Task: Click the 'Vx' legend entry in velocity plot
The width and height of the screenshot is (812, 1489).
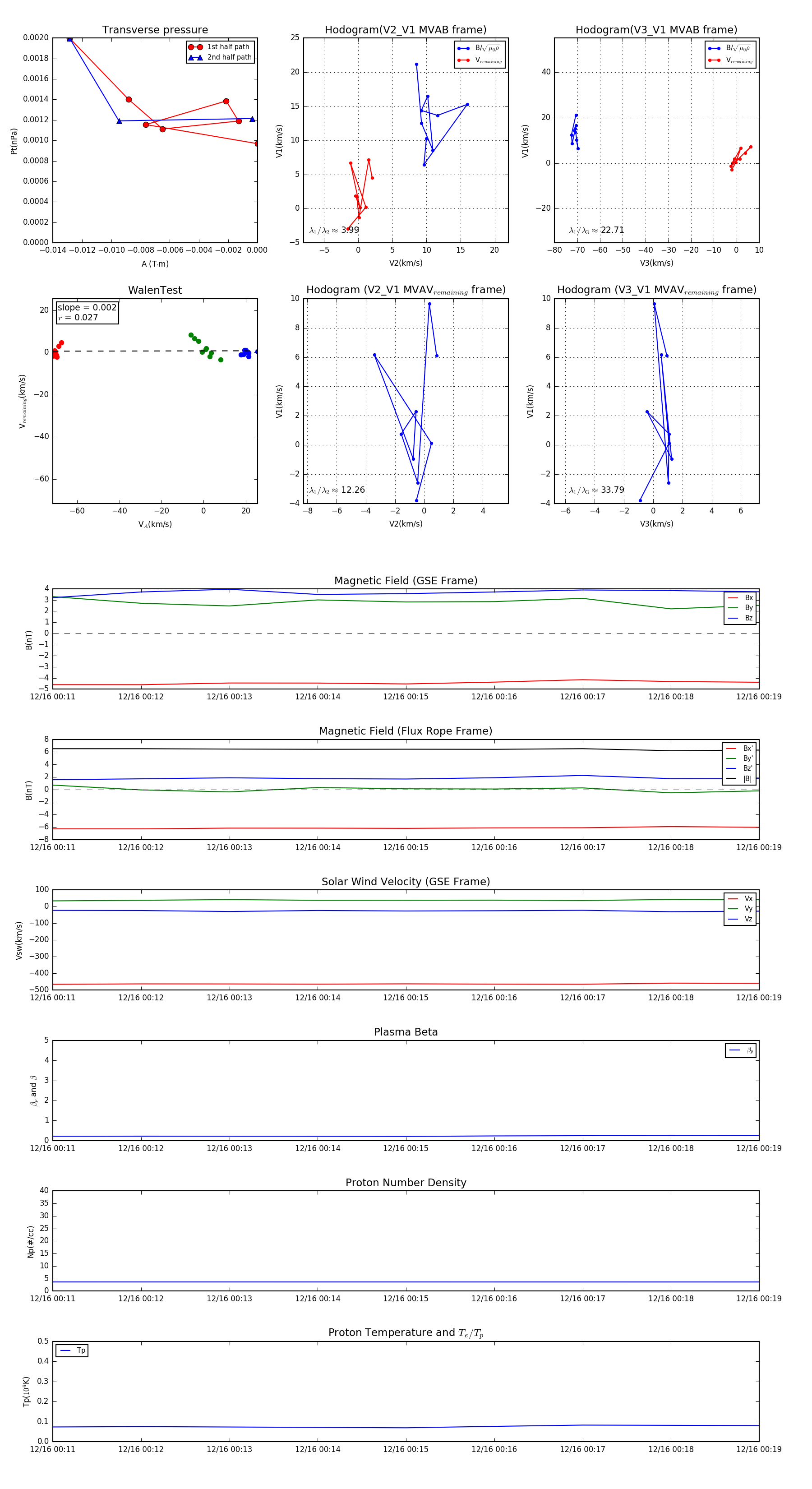Action: click(740, 898)
